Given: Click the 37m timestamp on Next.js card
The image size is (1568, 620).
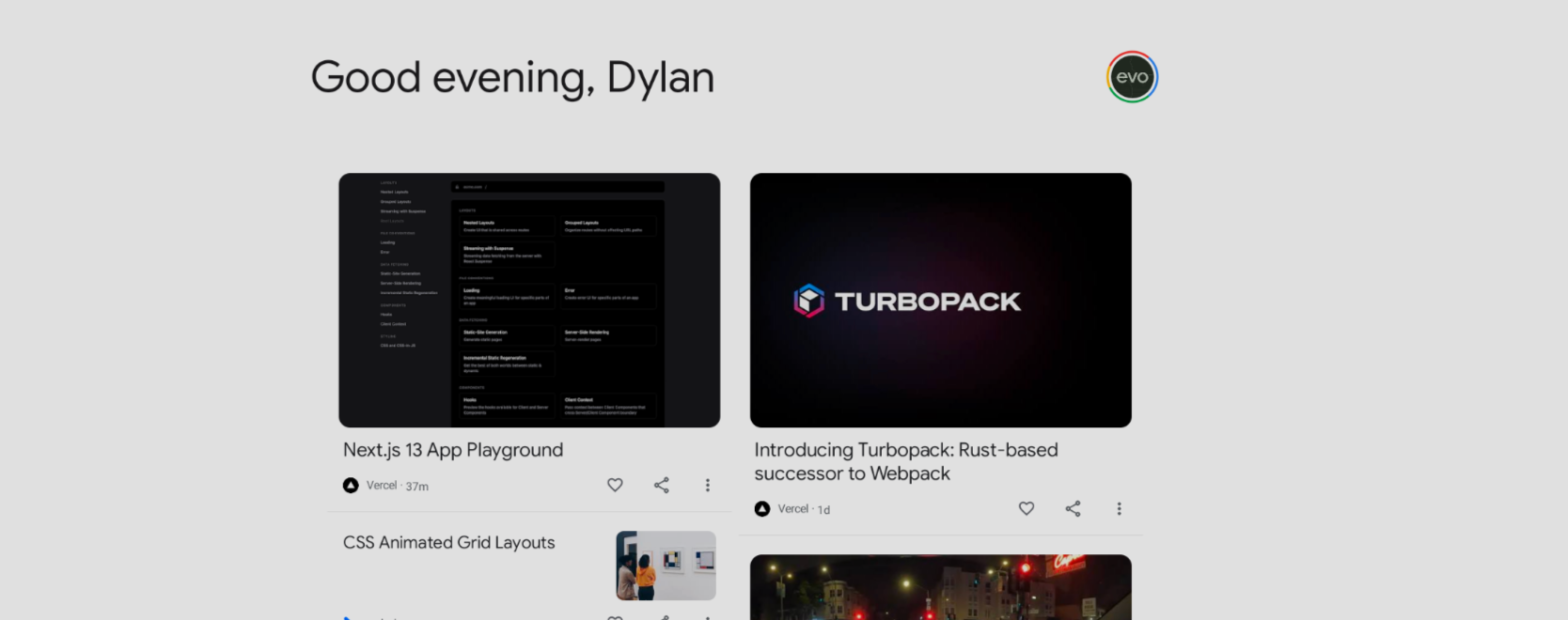Looking at the screenshot, I should click(417, 487).
